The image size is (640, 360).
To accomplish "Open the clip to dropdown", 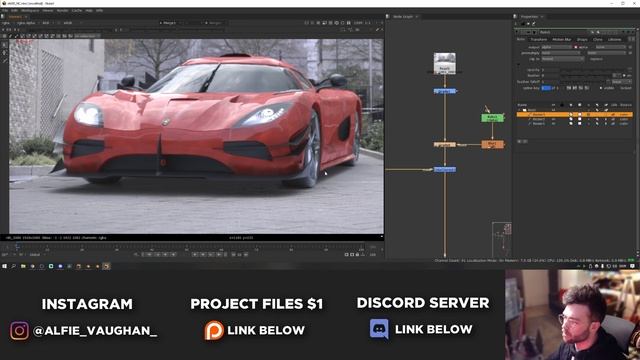I will pyautogui.click(x=562, y=59).
